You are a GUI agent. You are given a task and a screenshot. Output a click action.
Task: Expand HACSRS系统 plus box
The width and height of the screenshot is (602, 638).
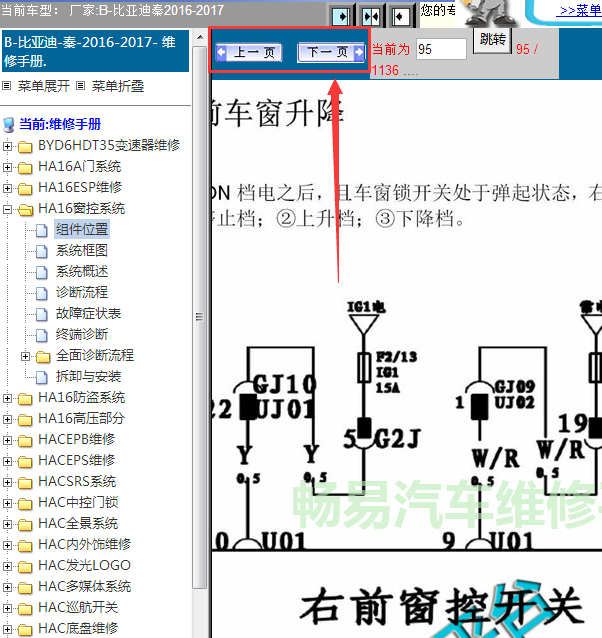pyautogui.click(x=7, y=482)
